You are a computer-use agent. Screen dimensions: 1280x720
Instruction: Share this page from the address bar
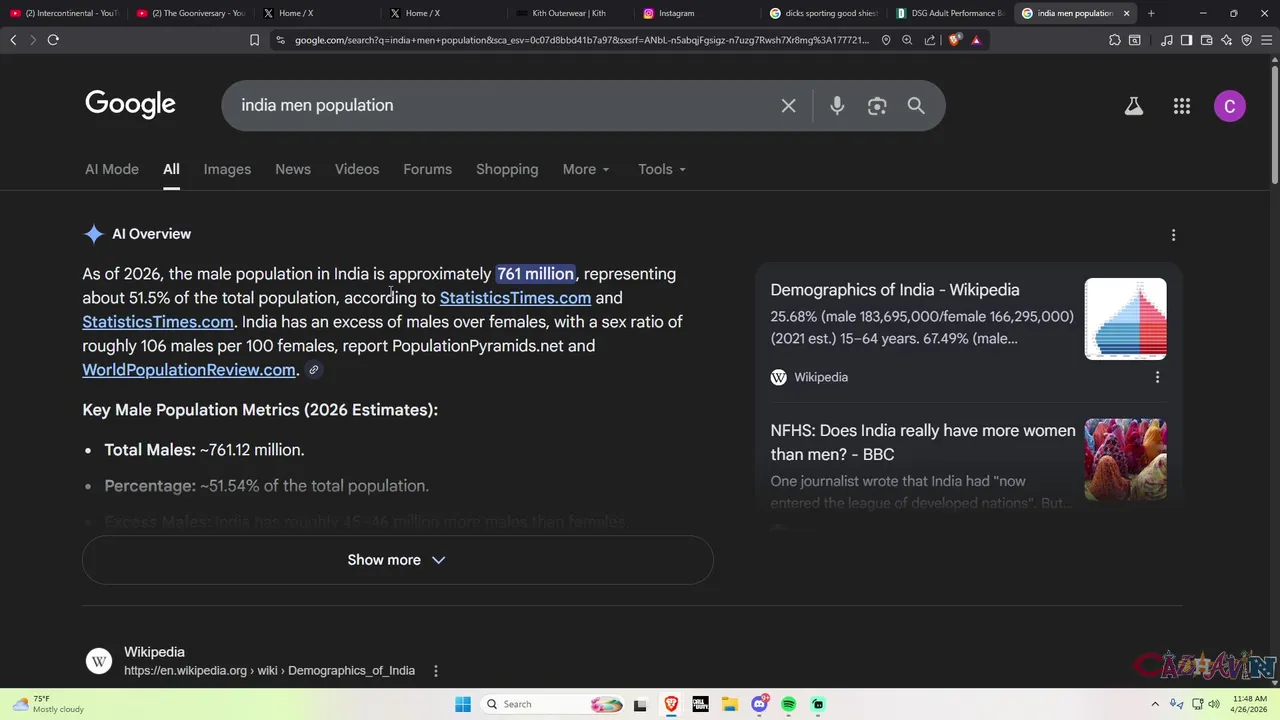coord(930,40)
